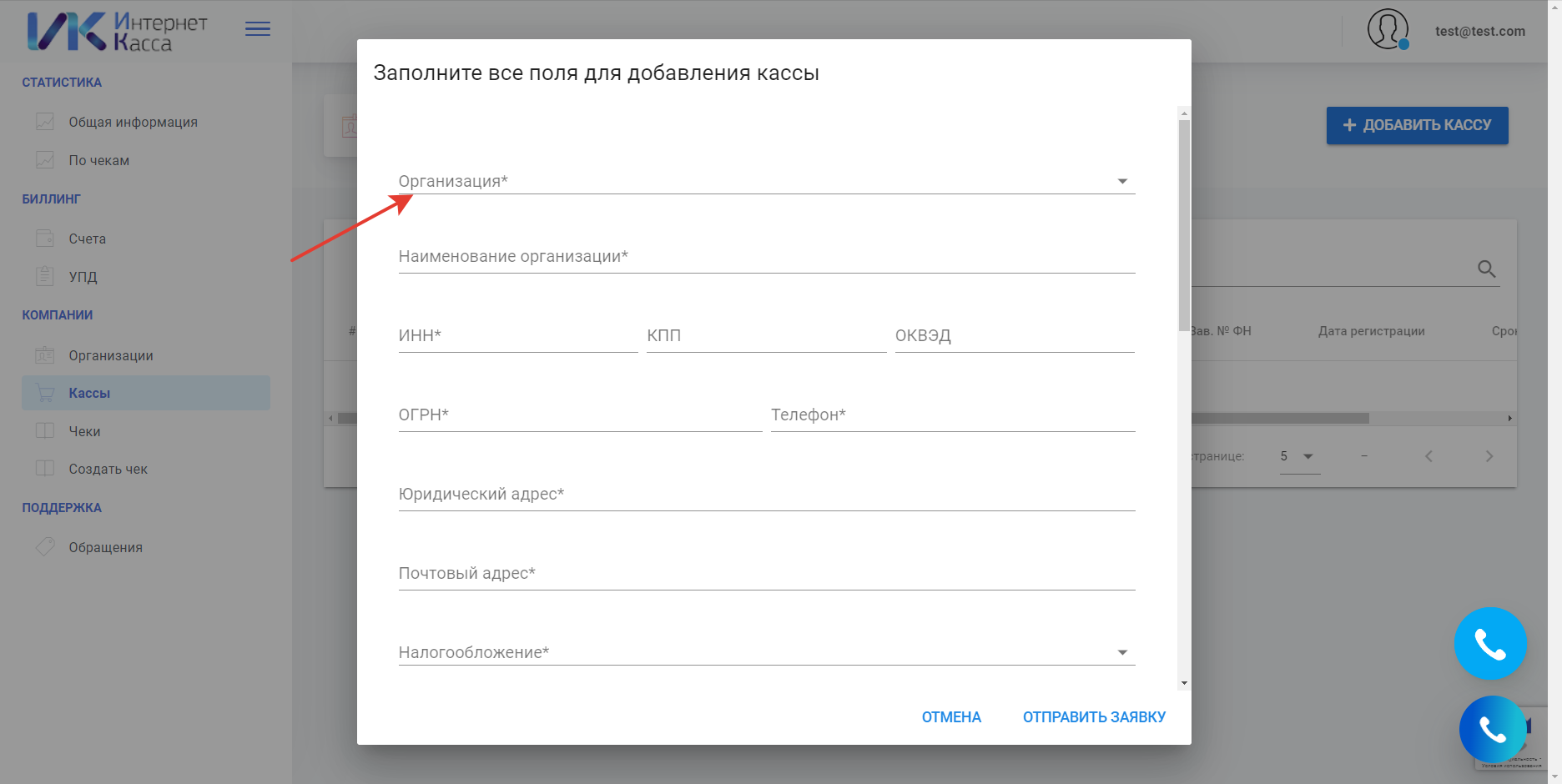Screen dimensions: 1562x784
Task: Click the search magnifier icon
Action: point(1486,269)
